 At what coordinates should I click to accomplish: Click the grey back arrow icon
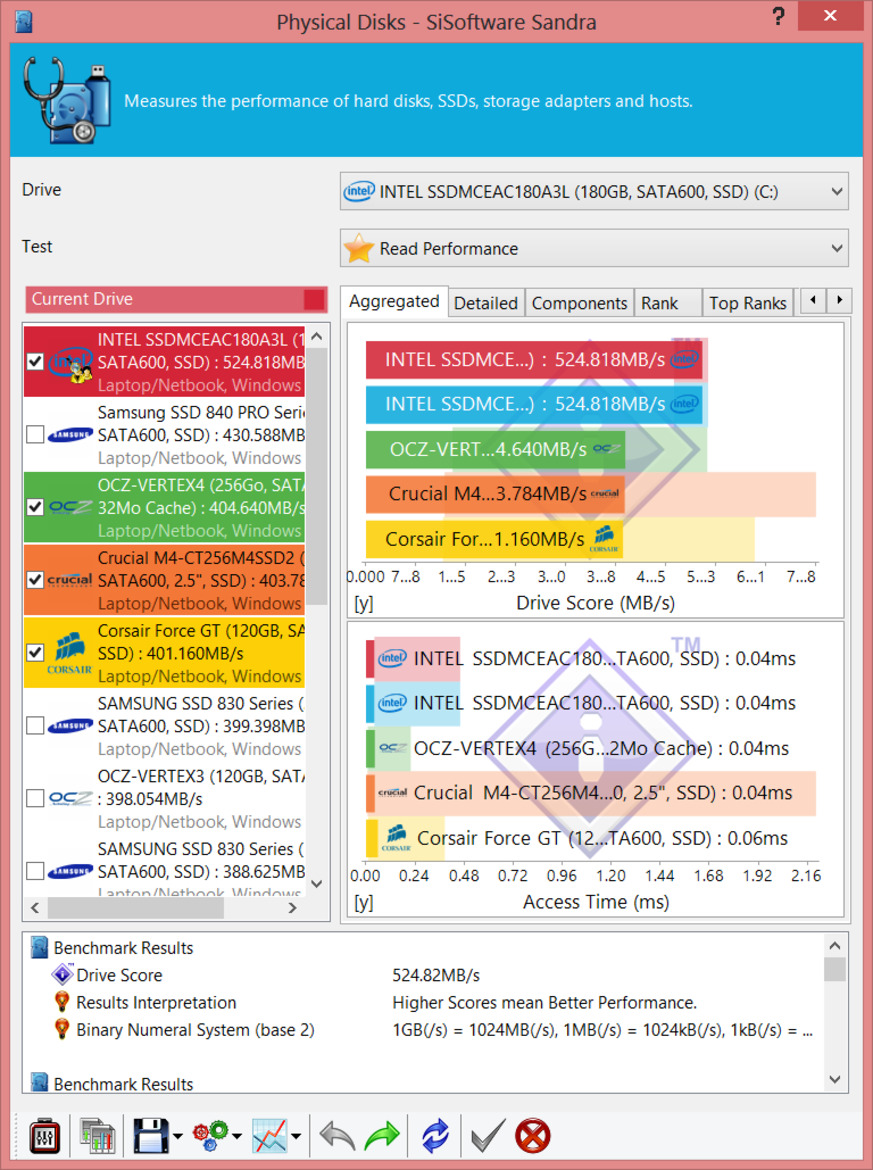point(337,1136)
